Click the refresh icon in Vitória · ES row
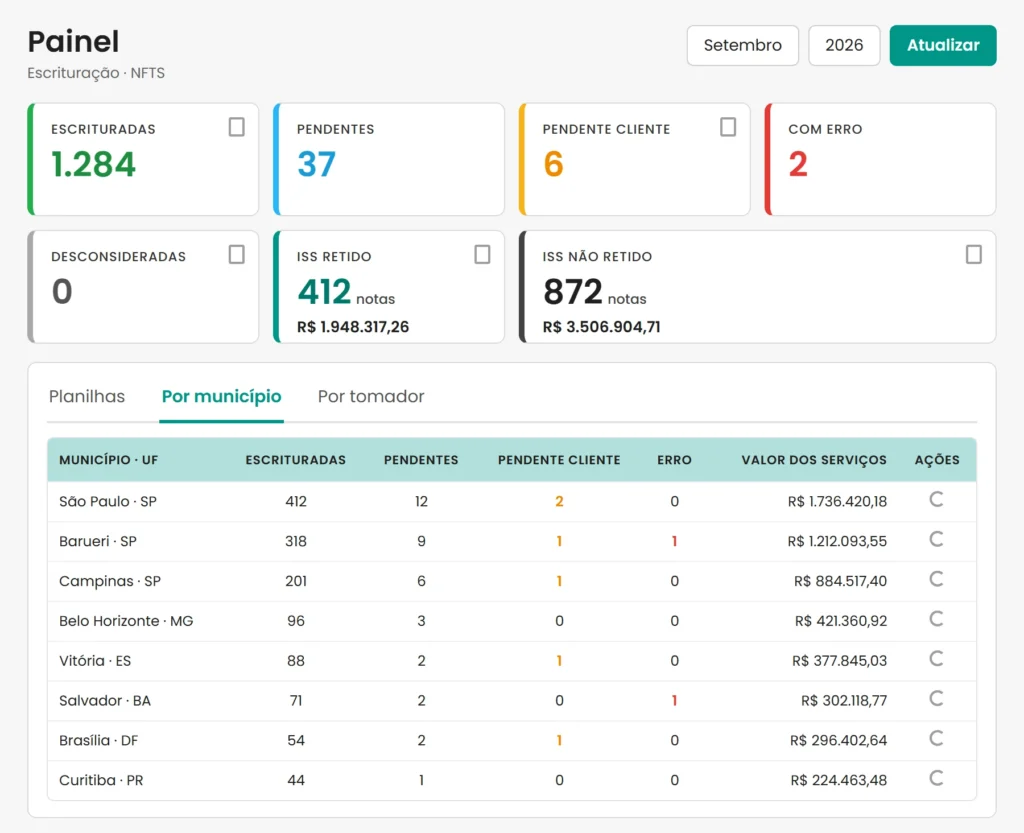Viewport: 1024px width, 833px height. click(x=936, y=659)
